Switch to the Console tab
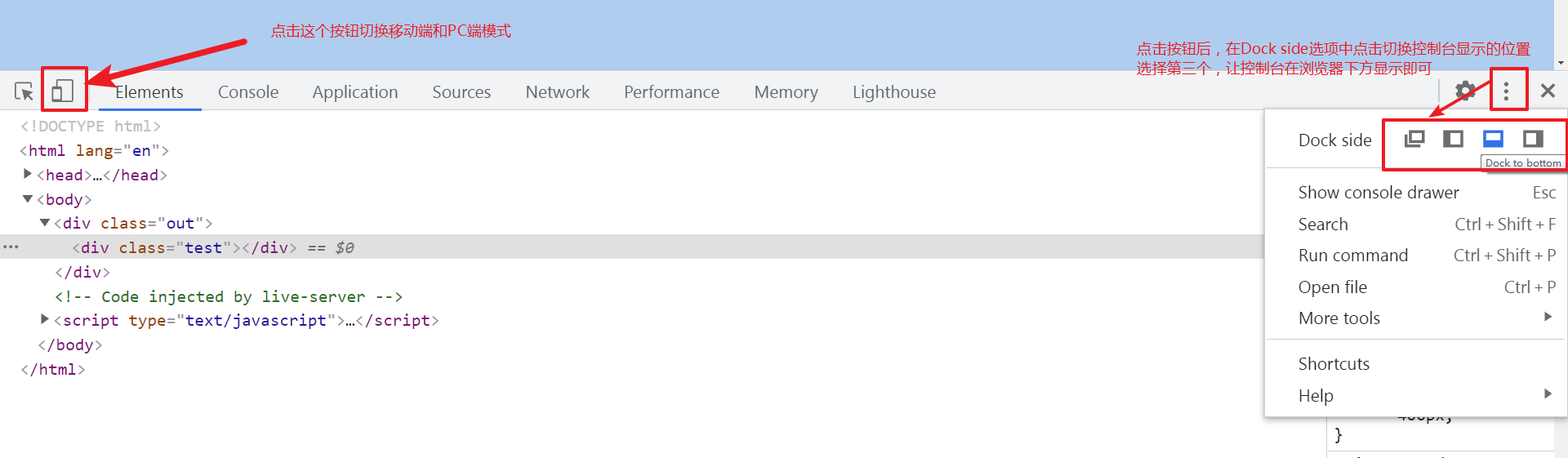Screen dimensions: 1568x458 tap(248, 92)
